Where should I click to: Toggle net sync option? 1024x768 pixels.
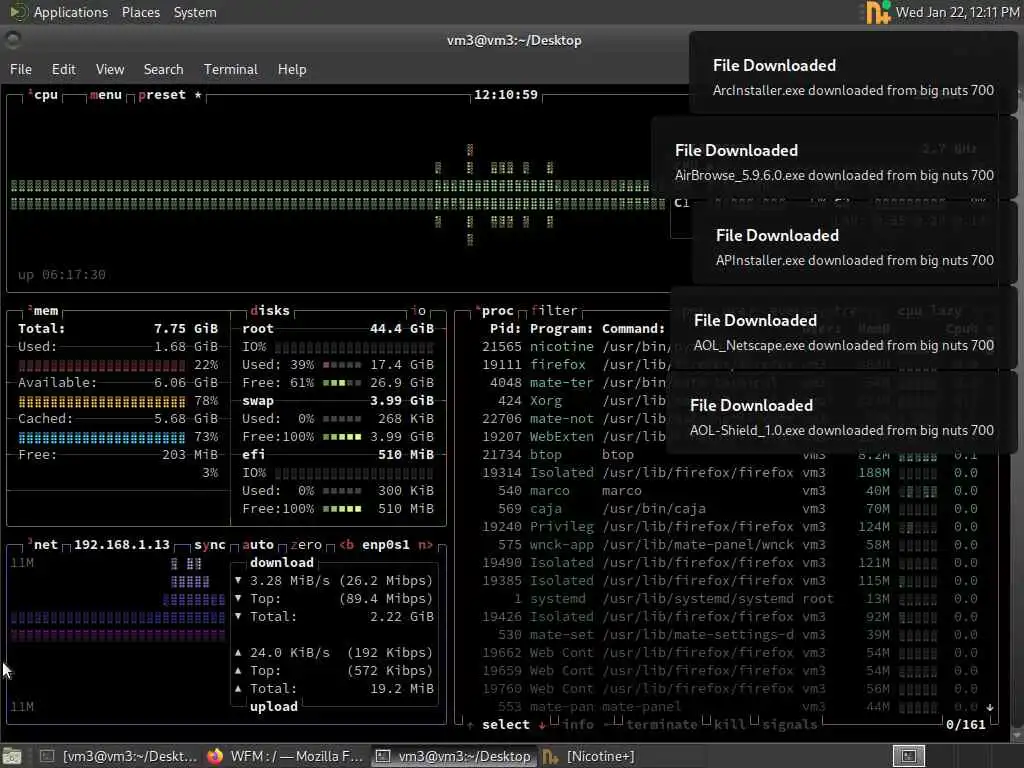coord(210,545)
